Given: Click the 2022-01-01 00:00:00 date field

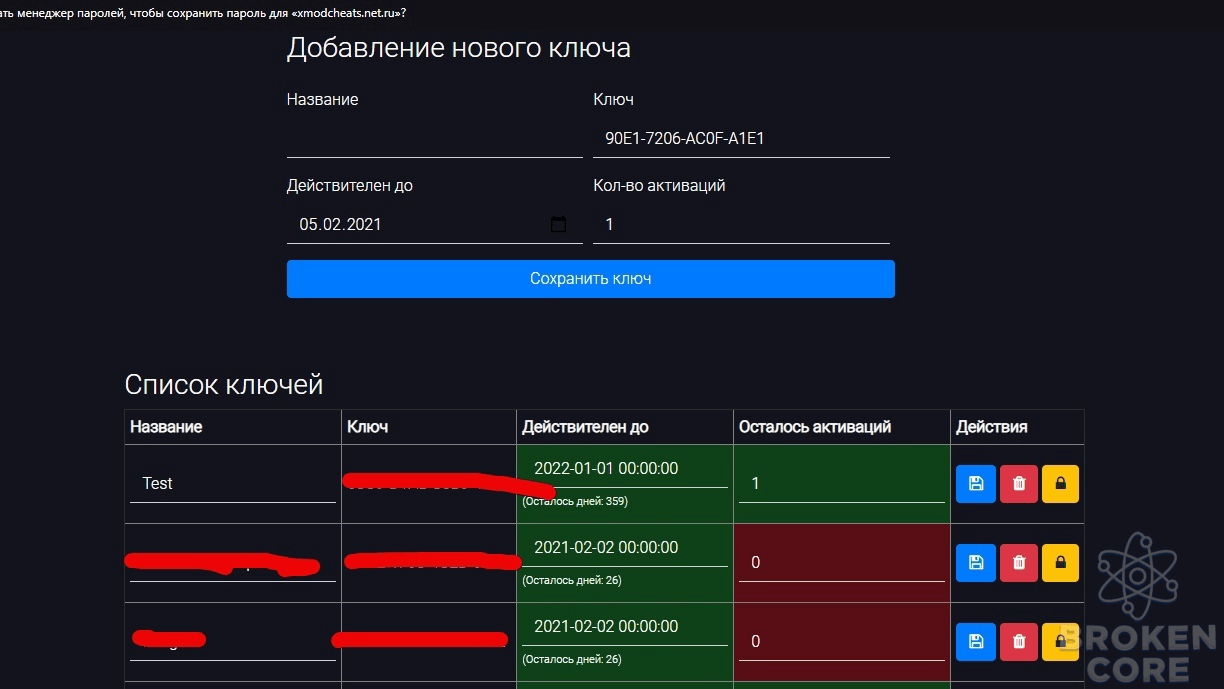Looking at the screenshot, I should [625, 468].
